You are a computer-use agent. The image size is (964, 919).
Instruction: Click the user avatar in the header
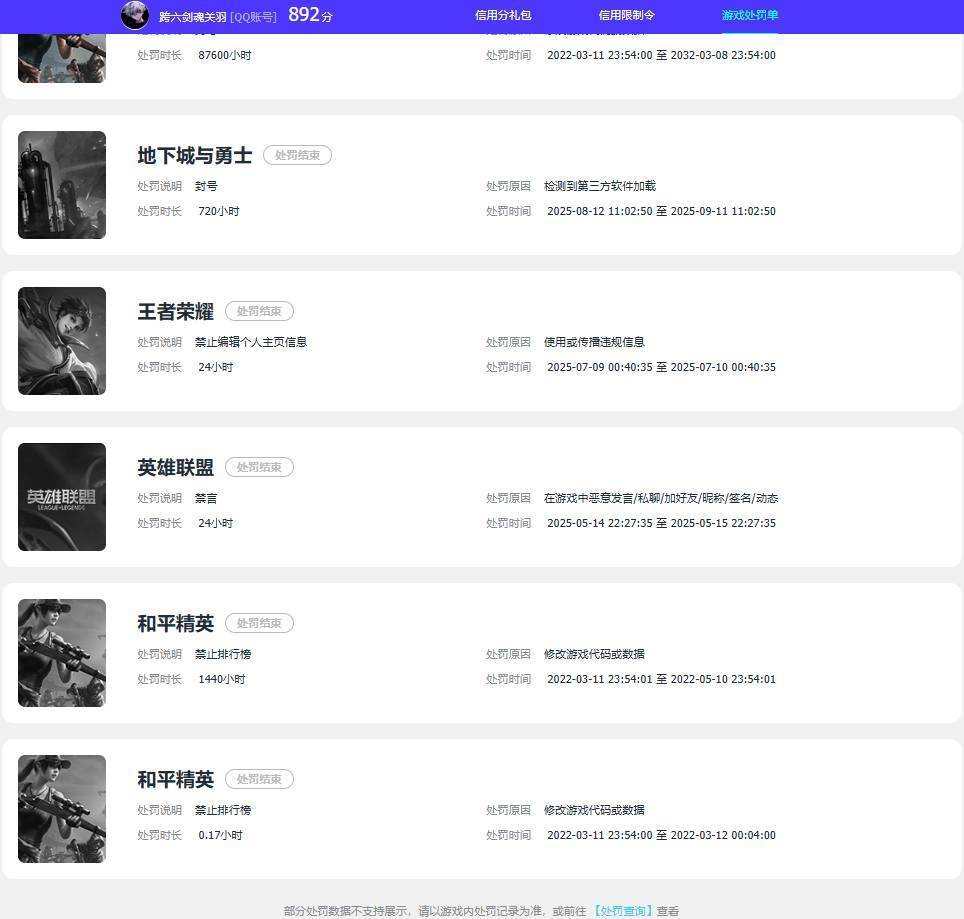[135, 15]
